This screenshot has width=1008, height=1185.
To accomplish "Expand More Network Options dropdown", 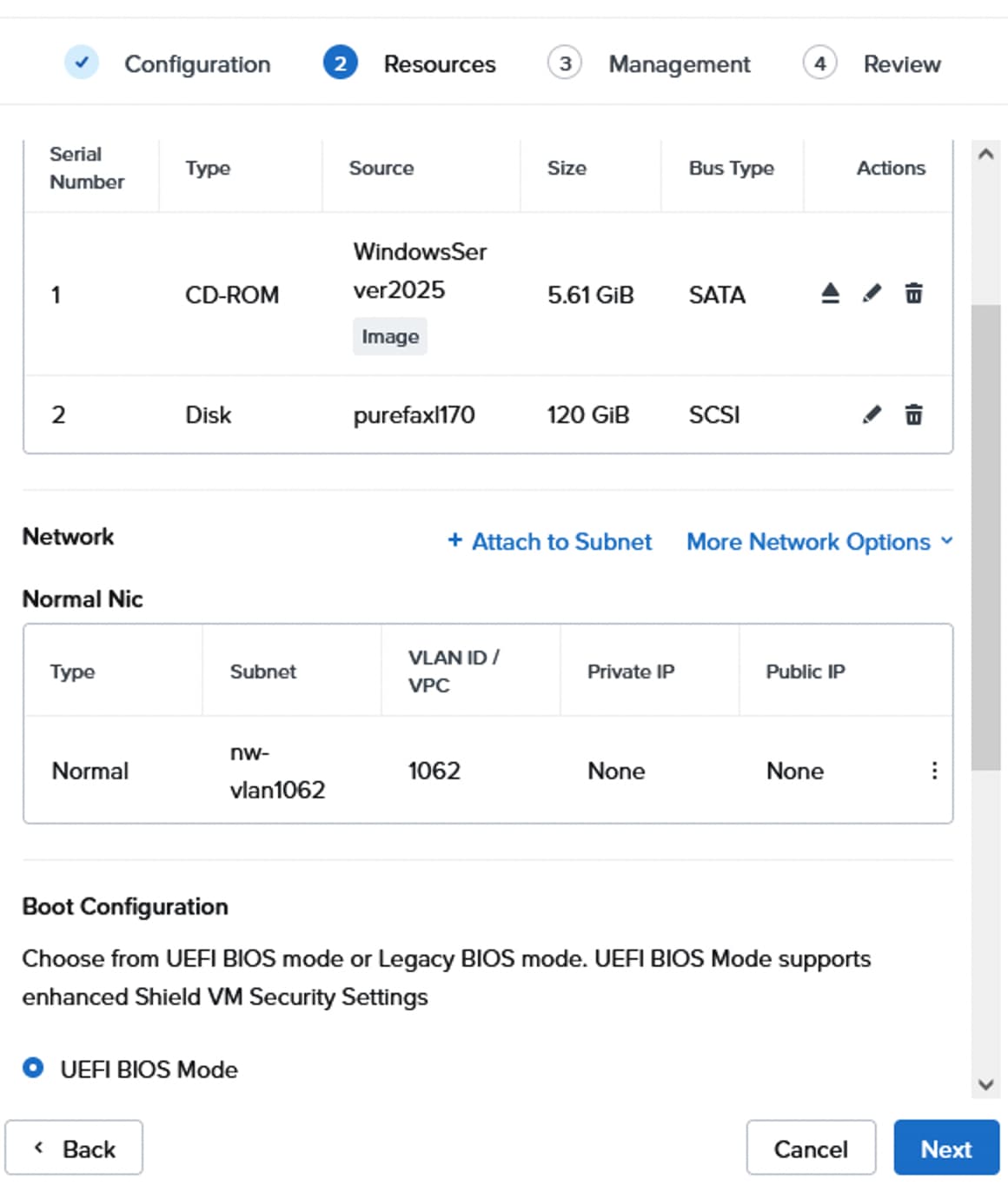I will click(x=819, y=541).
